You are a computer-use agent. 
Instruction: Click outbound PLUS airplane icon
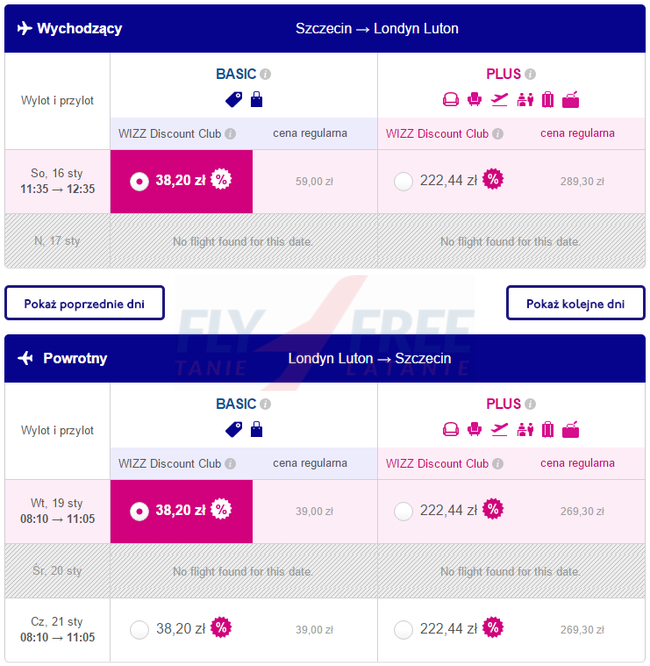(x=499, y=99)
